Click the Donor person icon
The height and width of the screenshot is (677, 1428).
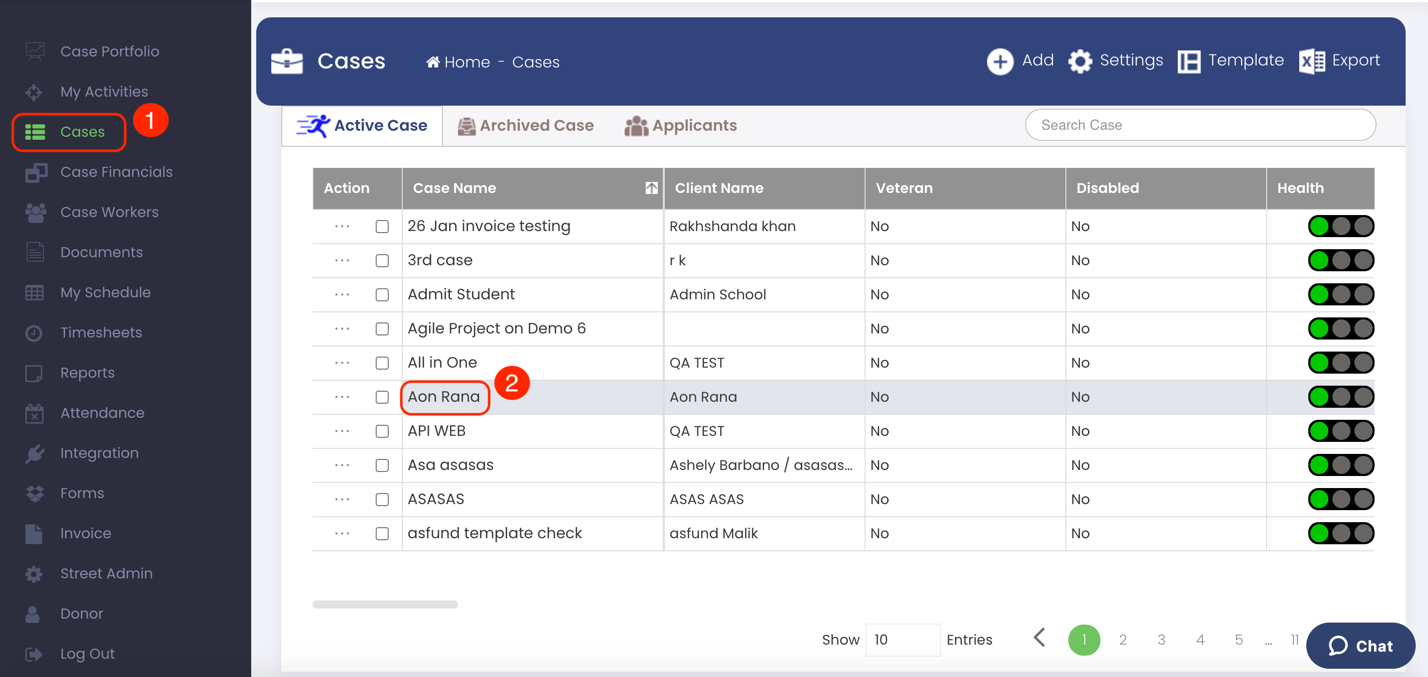pyautogui.click(x=33, y=613)
